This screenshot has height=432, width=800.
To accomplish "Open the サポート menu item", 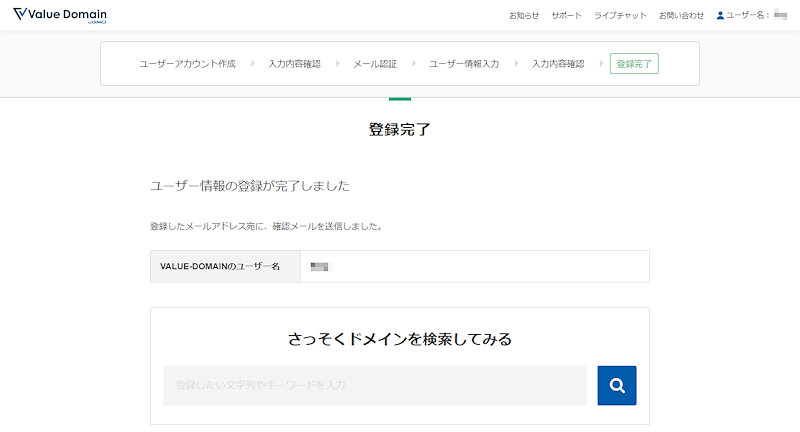I will tap(566, 15).
